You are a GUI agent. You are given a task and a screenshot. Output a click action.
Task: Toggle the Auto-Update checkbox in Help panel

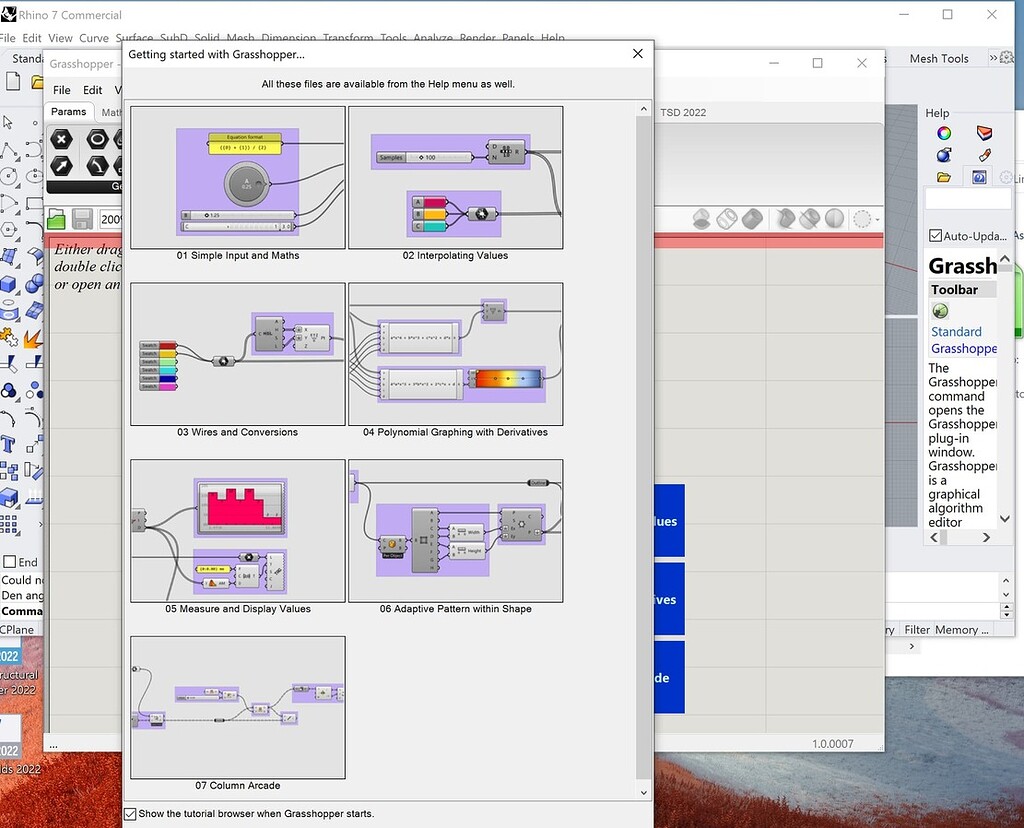click(x=937, y=236)
